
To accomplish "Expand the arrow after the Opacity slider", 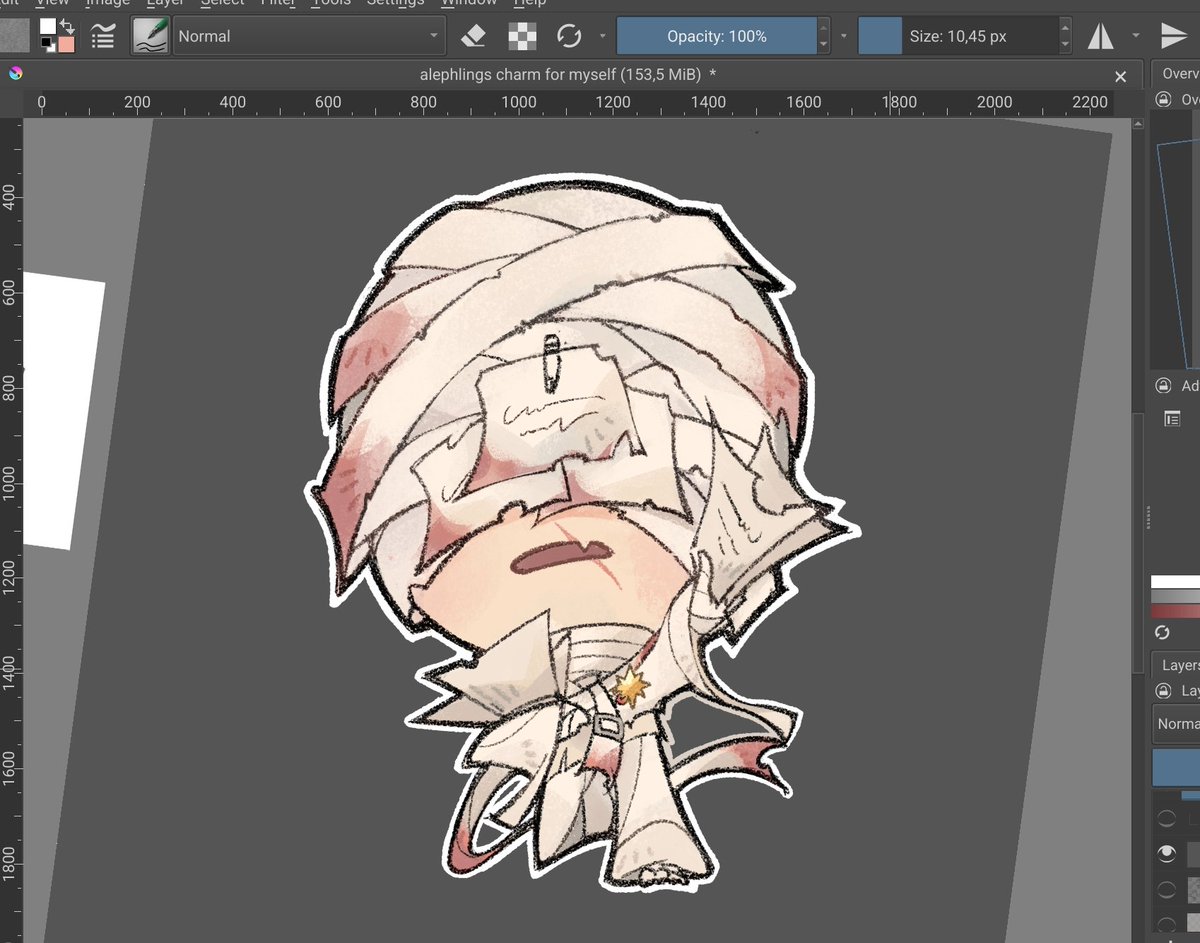I will tap(843, 36).
